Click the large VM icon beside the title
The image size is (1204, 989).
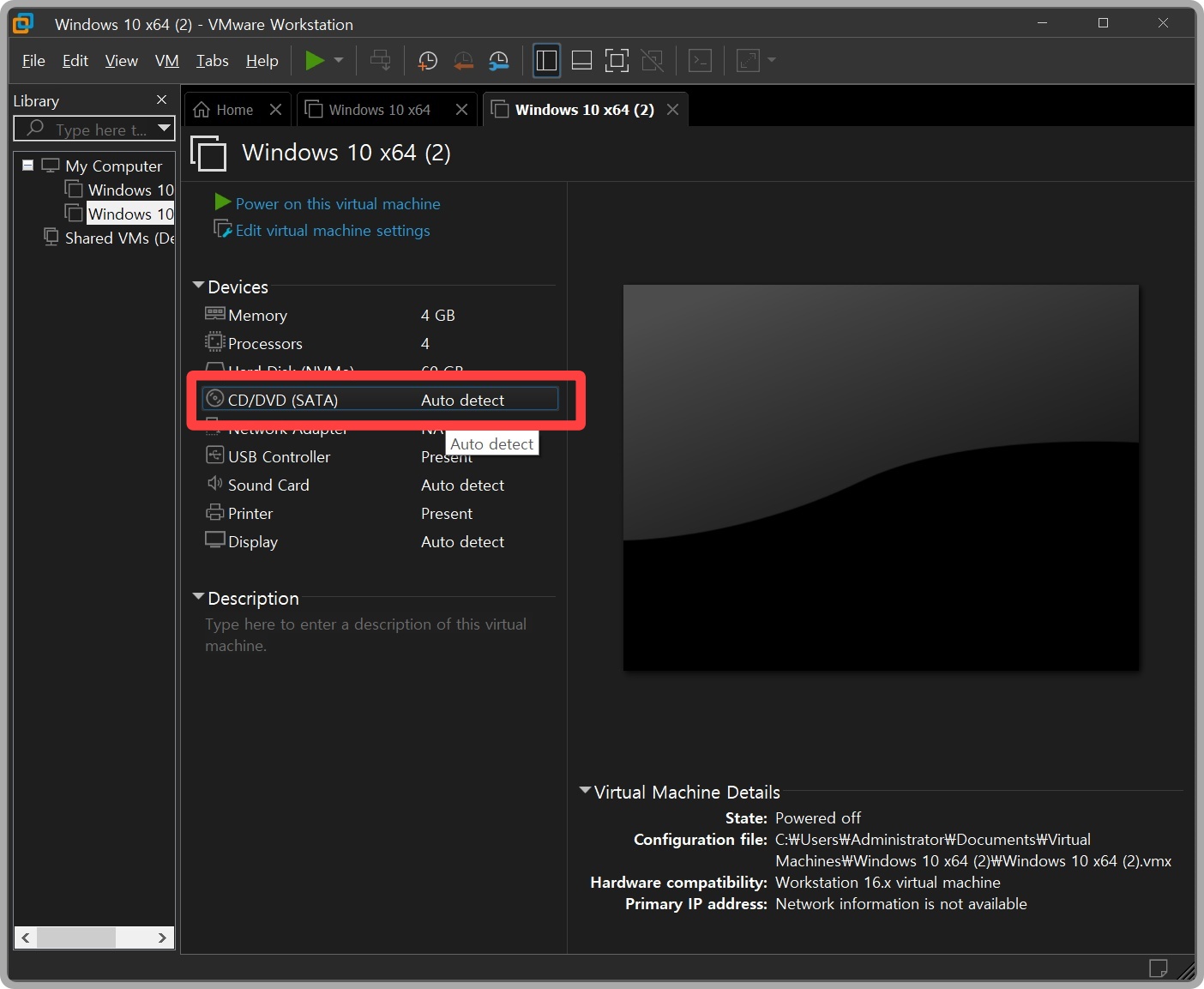(x=208, y=153)
